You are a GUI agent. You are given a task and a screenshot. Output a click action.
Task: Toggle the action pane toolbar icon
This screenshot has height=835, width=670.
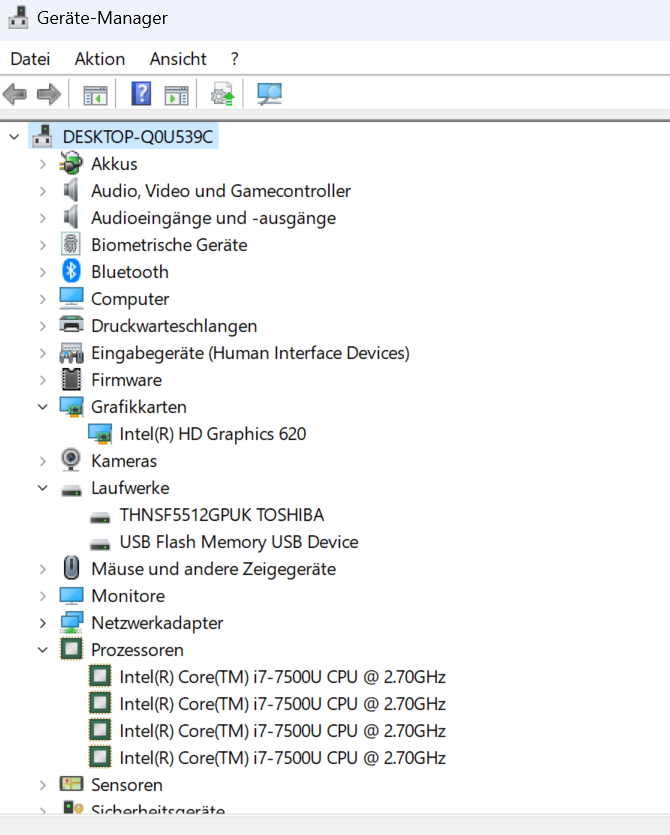[176, 95]
